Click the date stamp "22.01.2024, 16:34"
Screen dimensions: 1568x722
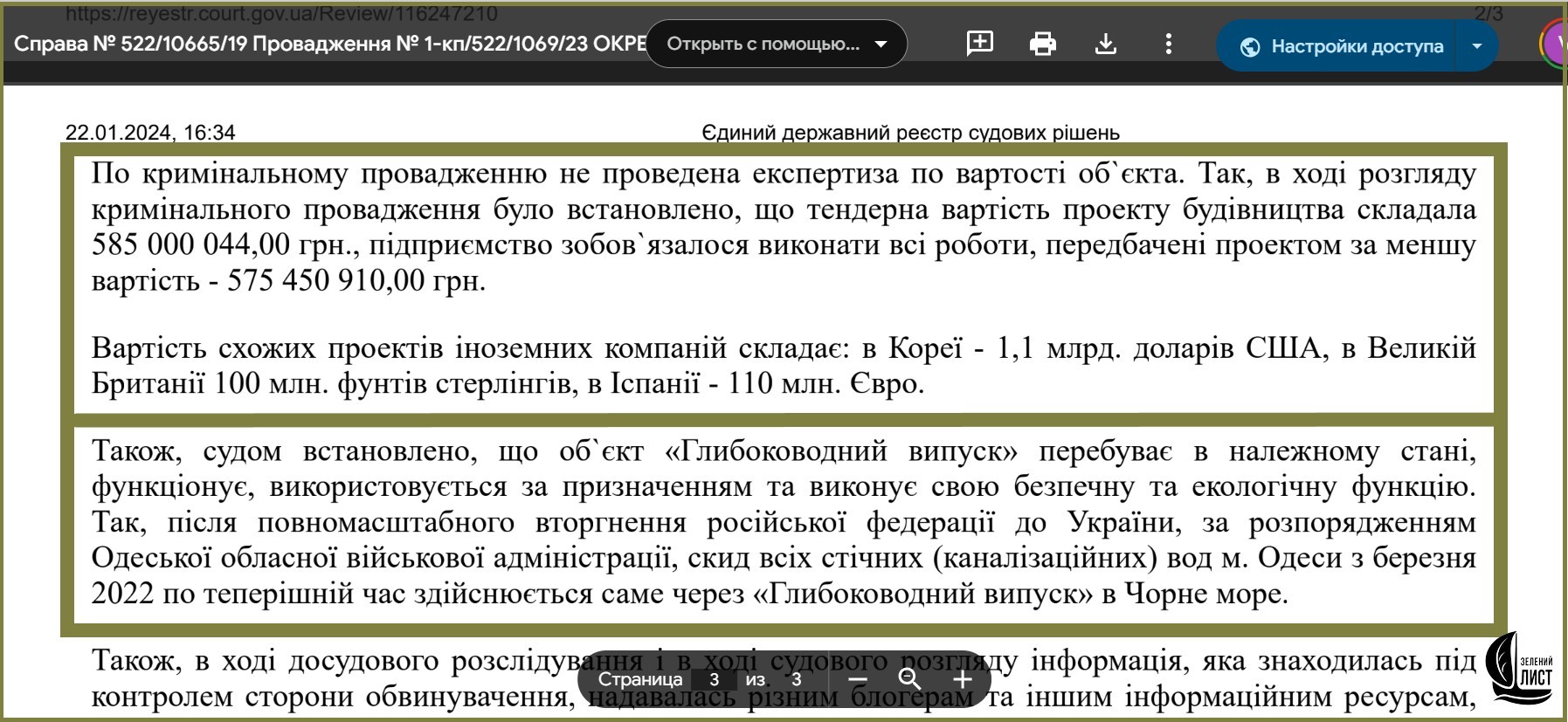click(150, 133)
